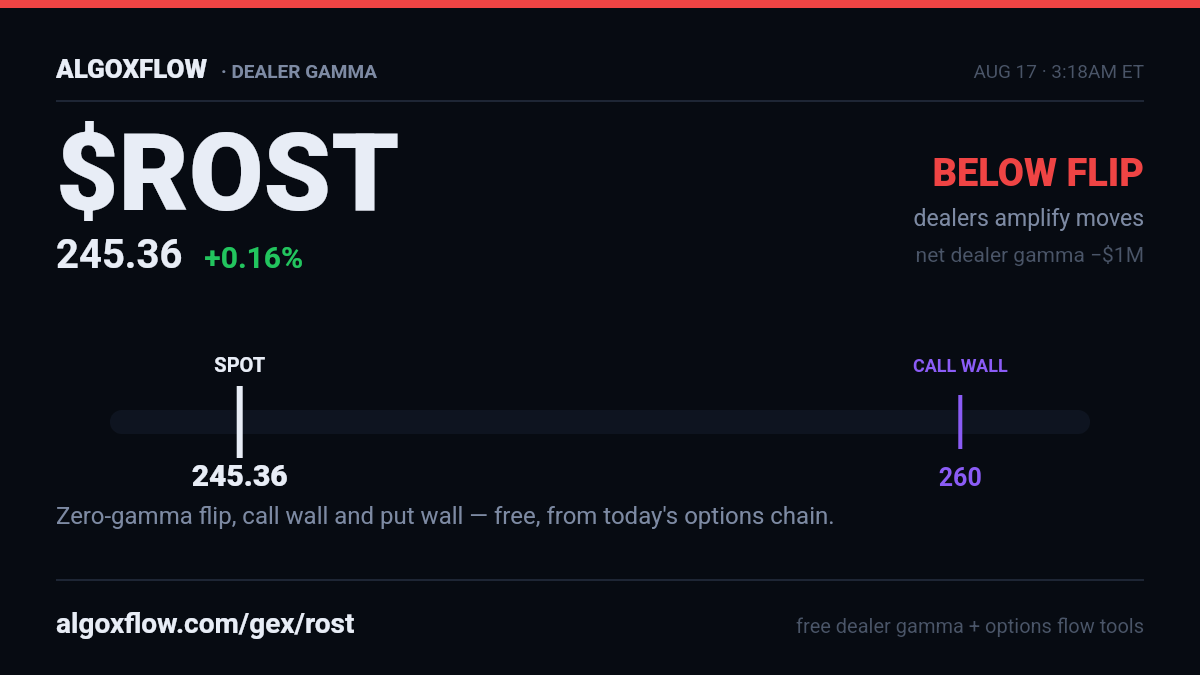Click the CALL WALL label
The image size is (1200, 675).
tap(960, 366)
